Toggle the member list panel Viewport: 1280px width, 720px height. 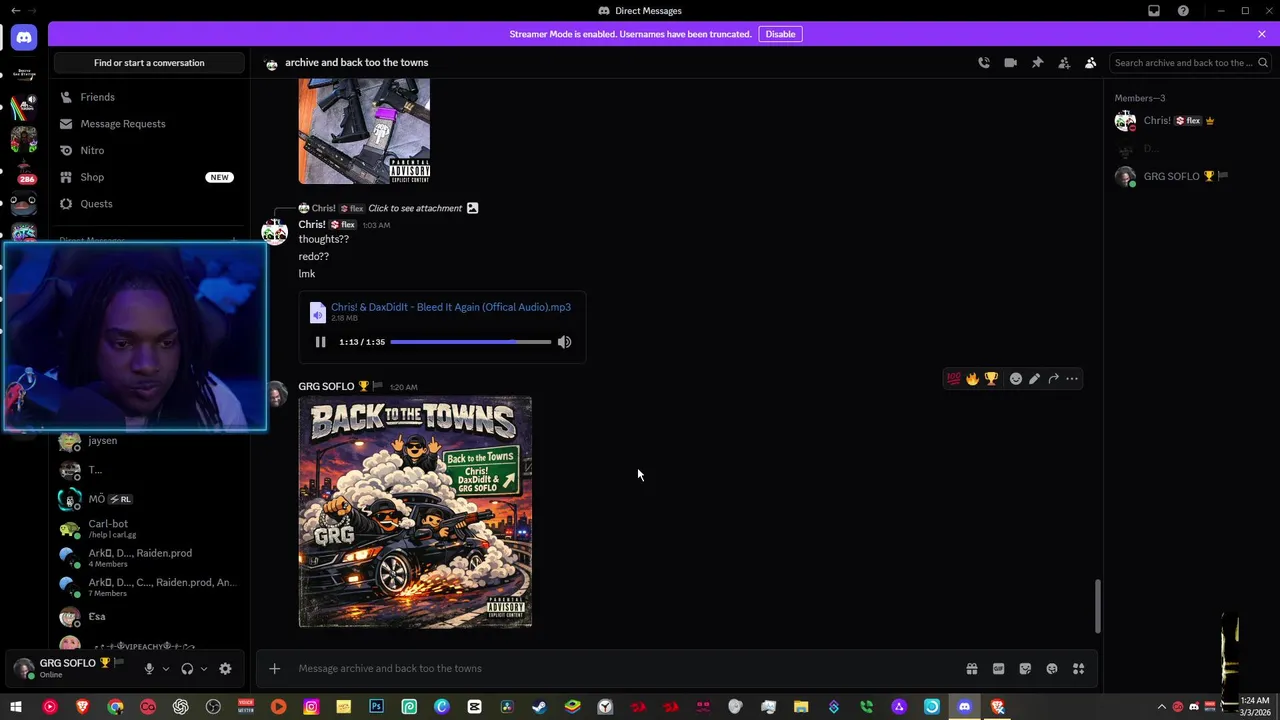click(1091, 63)
